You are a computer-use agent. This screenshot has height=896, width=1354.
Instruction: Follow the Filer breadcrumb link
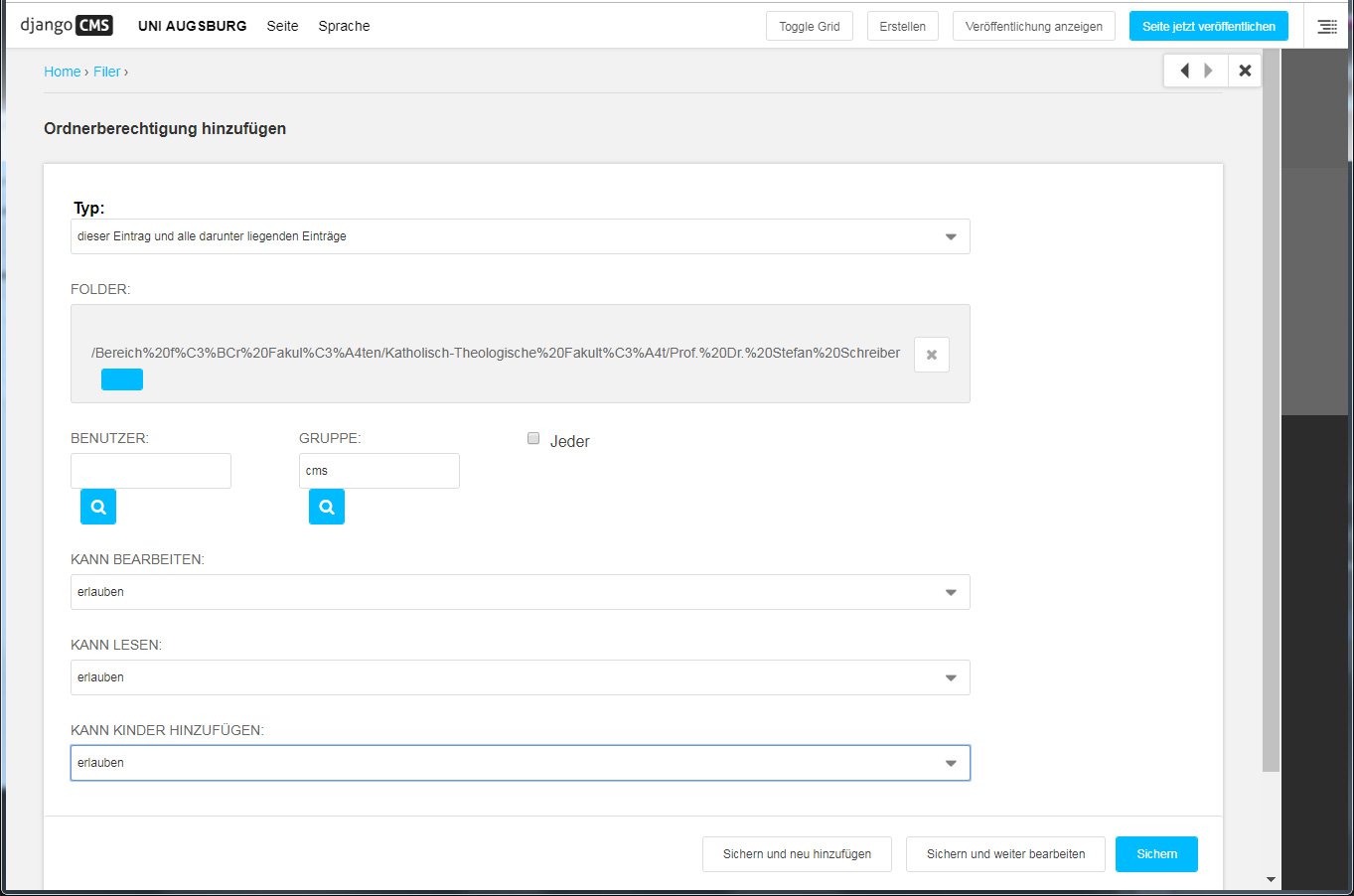pyautogui.click(x=107, y=72)
